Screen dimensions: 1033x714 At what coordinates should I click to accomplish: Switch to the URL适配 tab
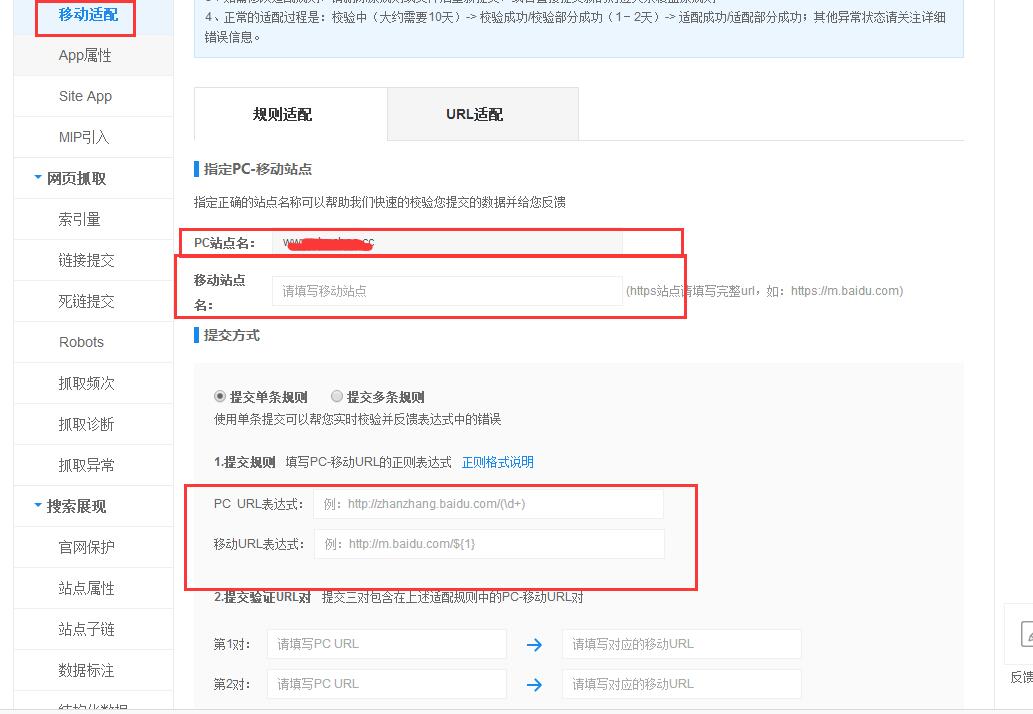[x=474, y=114]
